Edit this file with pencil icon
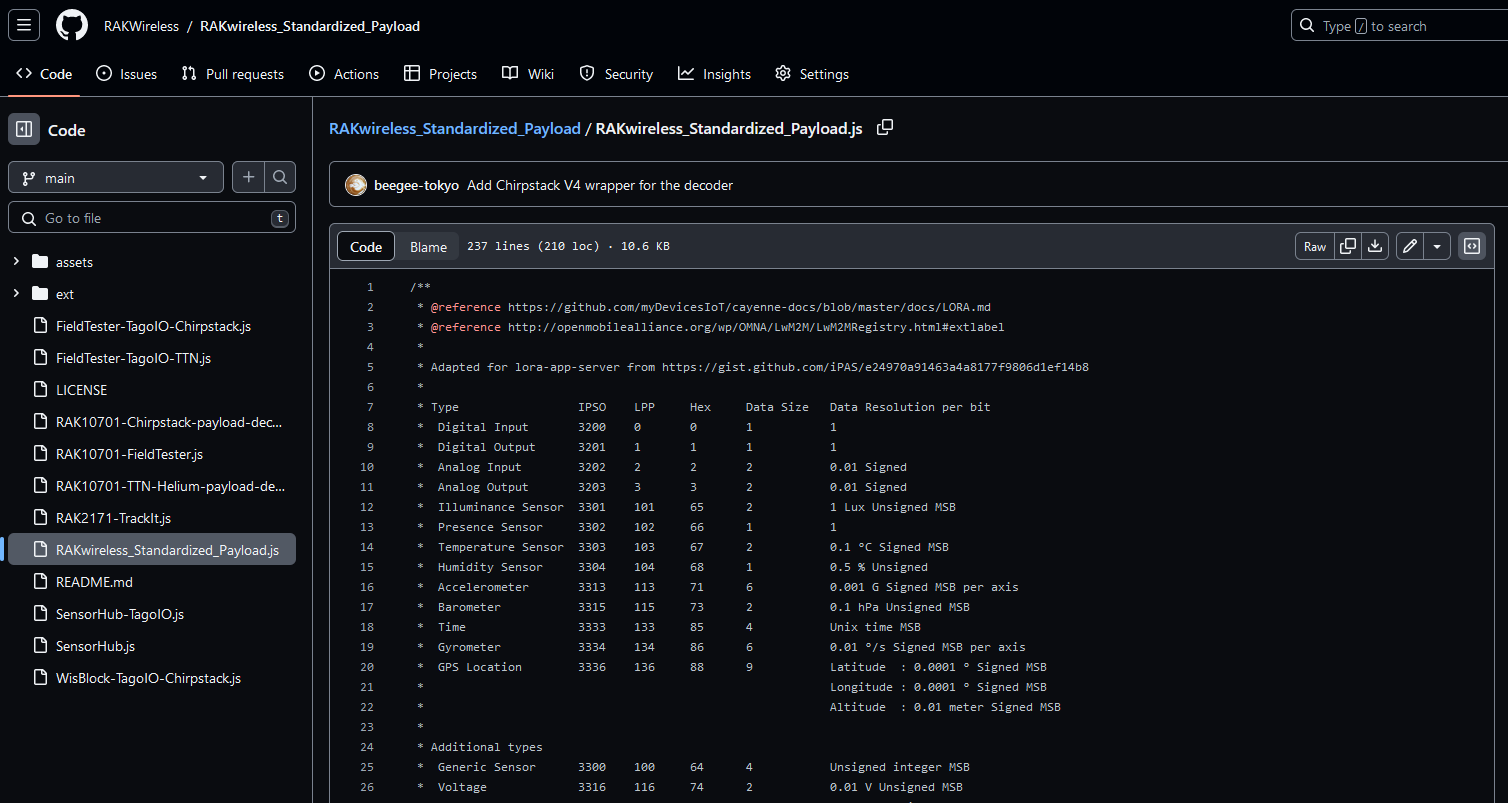This screenshot has width=1508, height=803. pyautogui.click(x=1410, y=246)
